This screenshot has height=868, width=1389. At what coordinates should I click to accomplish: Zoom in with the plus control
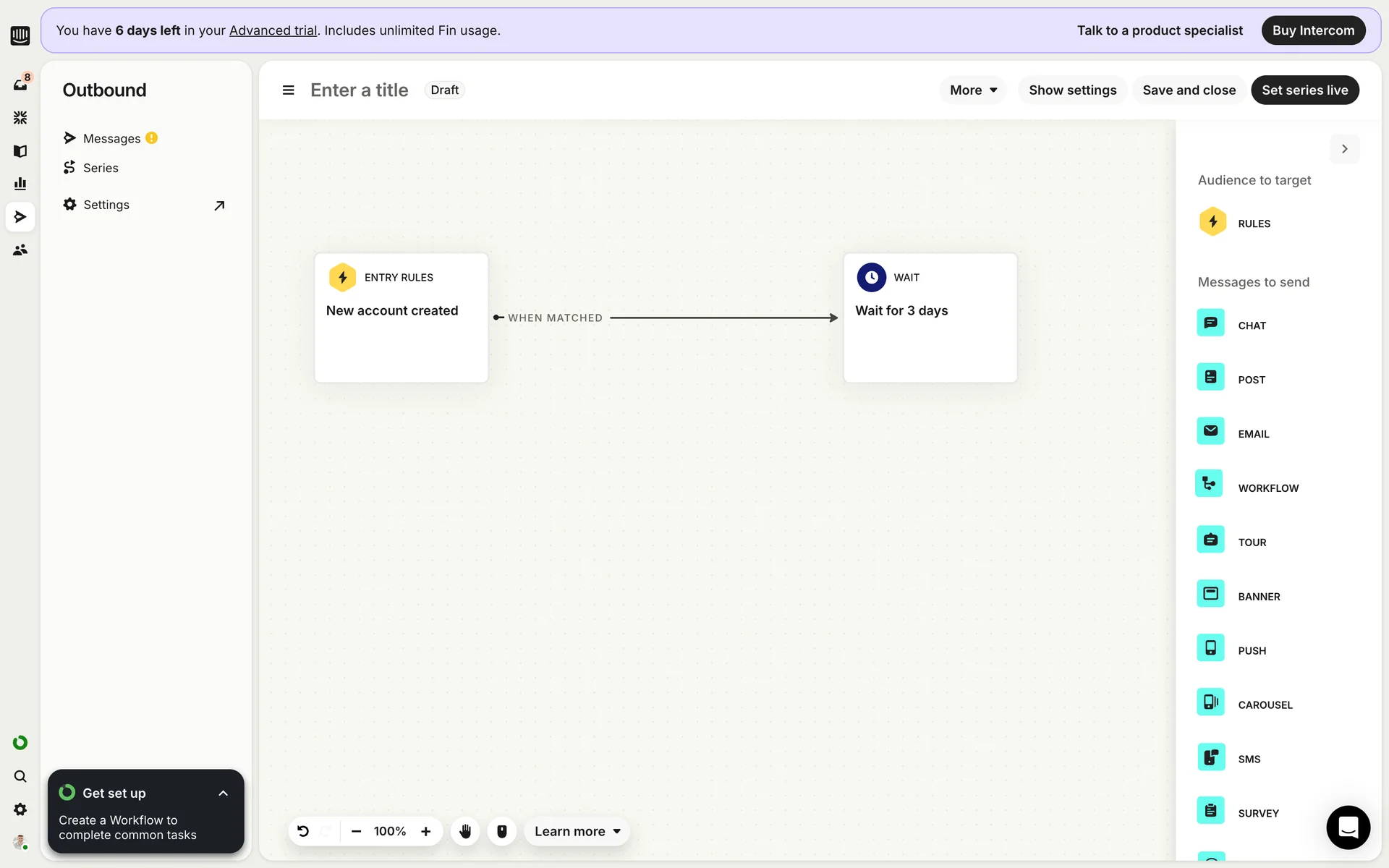[426, 831]
